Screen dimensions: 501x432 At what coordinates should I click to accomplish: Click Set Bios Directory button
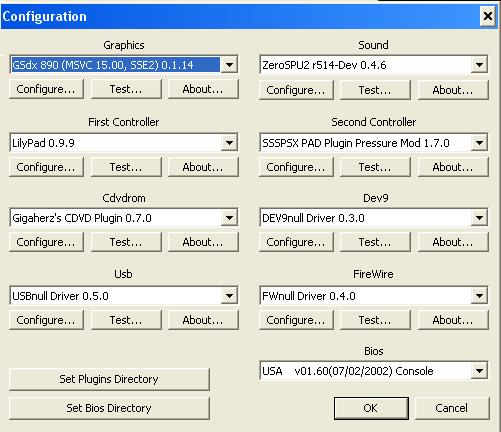109,408
